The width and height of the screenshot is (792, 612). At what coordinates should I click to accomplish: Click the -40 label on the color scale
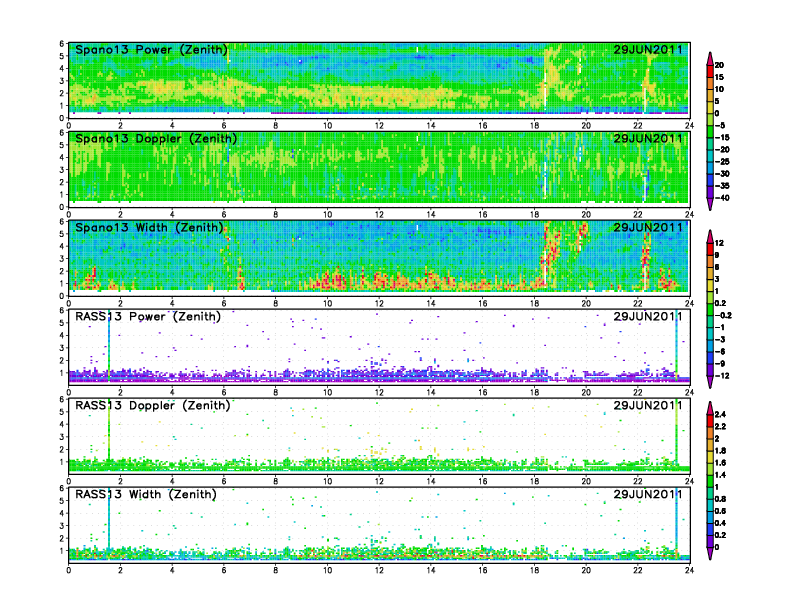pyautogui.click(x=722, y=198)
